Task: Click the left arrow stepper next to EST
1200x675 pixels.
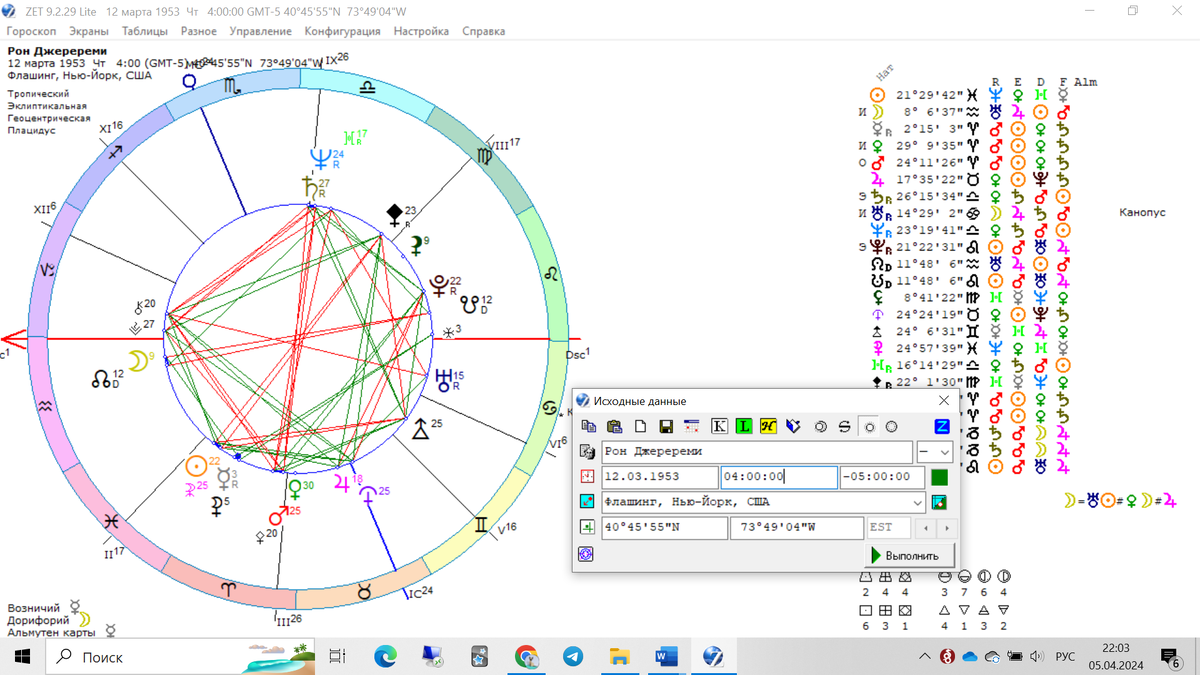Action: click(x=926, y=527)
